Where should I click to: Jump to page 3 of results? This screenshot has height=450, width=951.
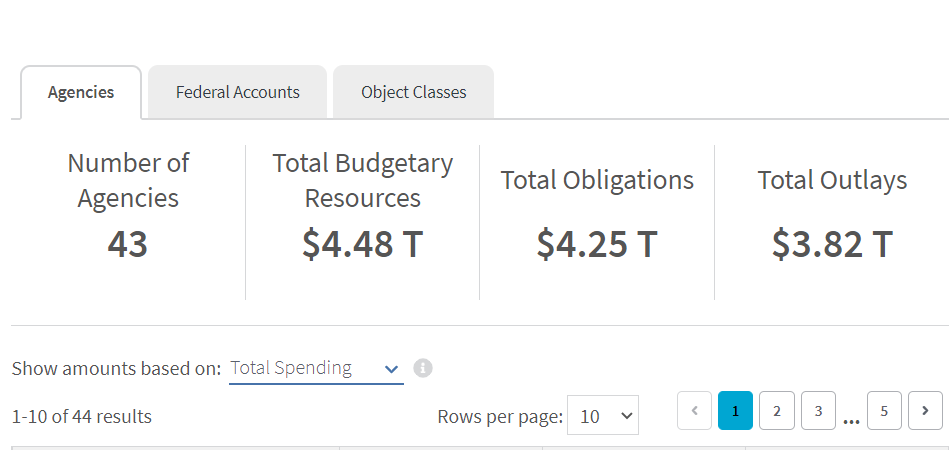(x=818, y=411)
